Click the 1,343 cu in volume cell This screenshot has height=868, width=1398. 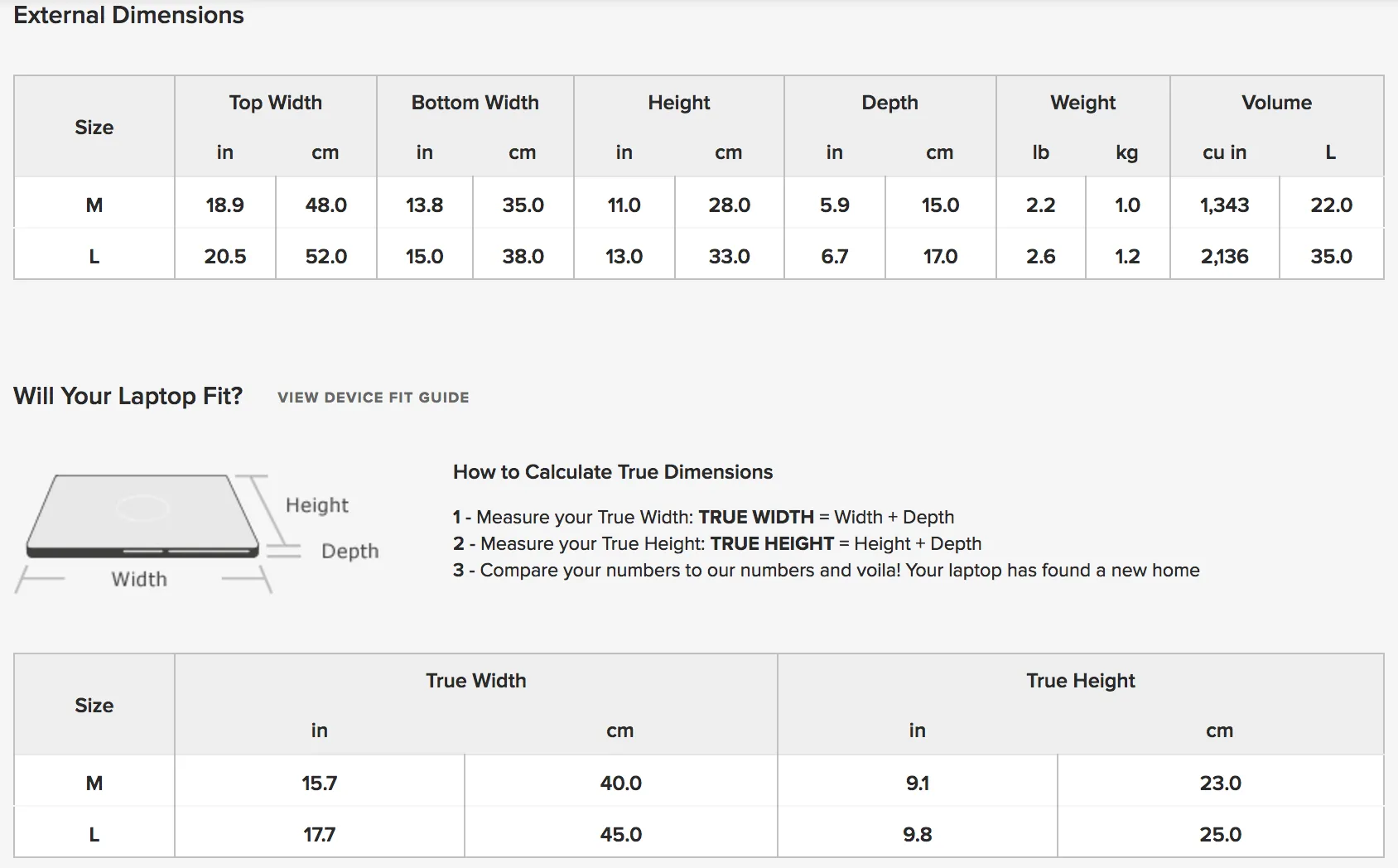tap(1225, 205)
